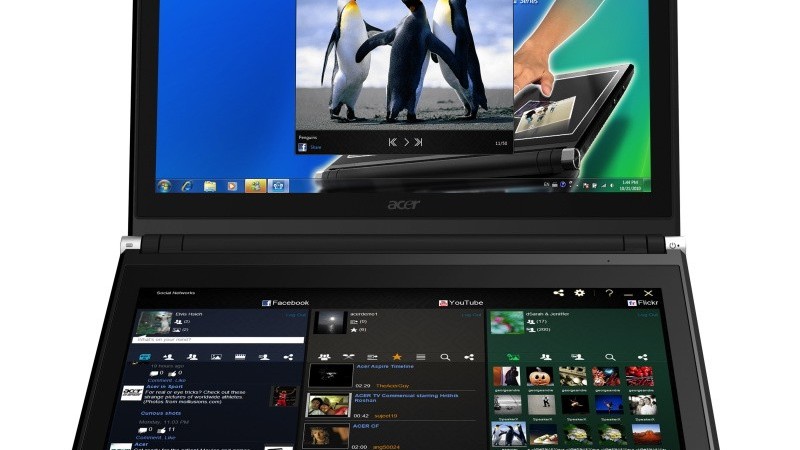Click the share icon in top bar
The height and width of the screenshot is (450, 800).
click(558, 293)
